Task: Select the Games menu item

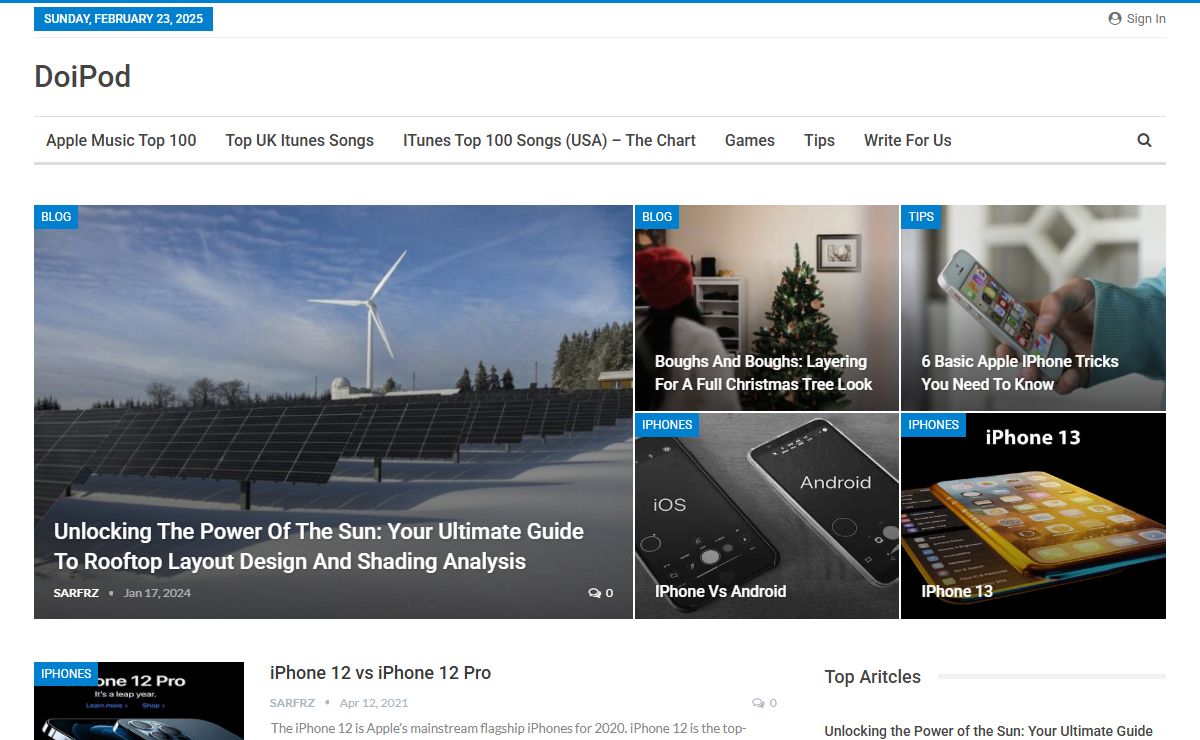Action: [750, 140]
